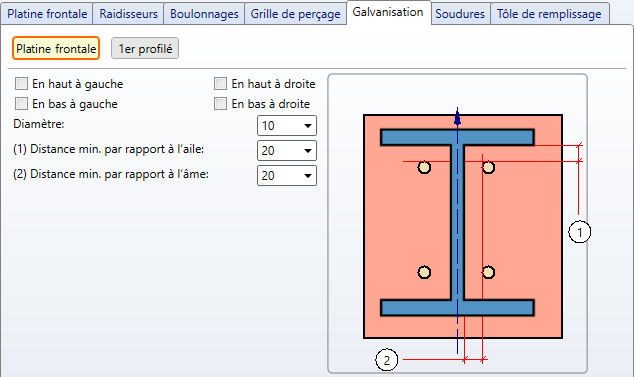Click the blue I-beam top flange in preview
This screenshot has height=377, width=634.
[457, 137]
